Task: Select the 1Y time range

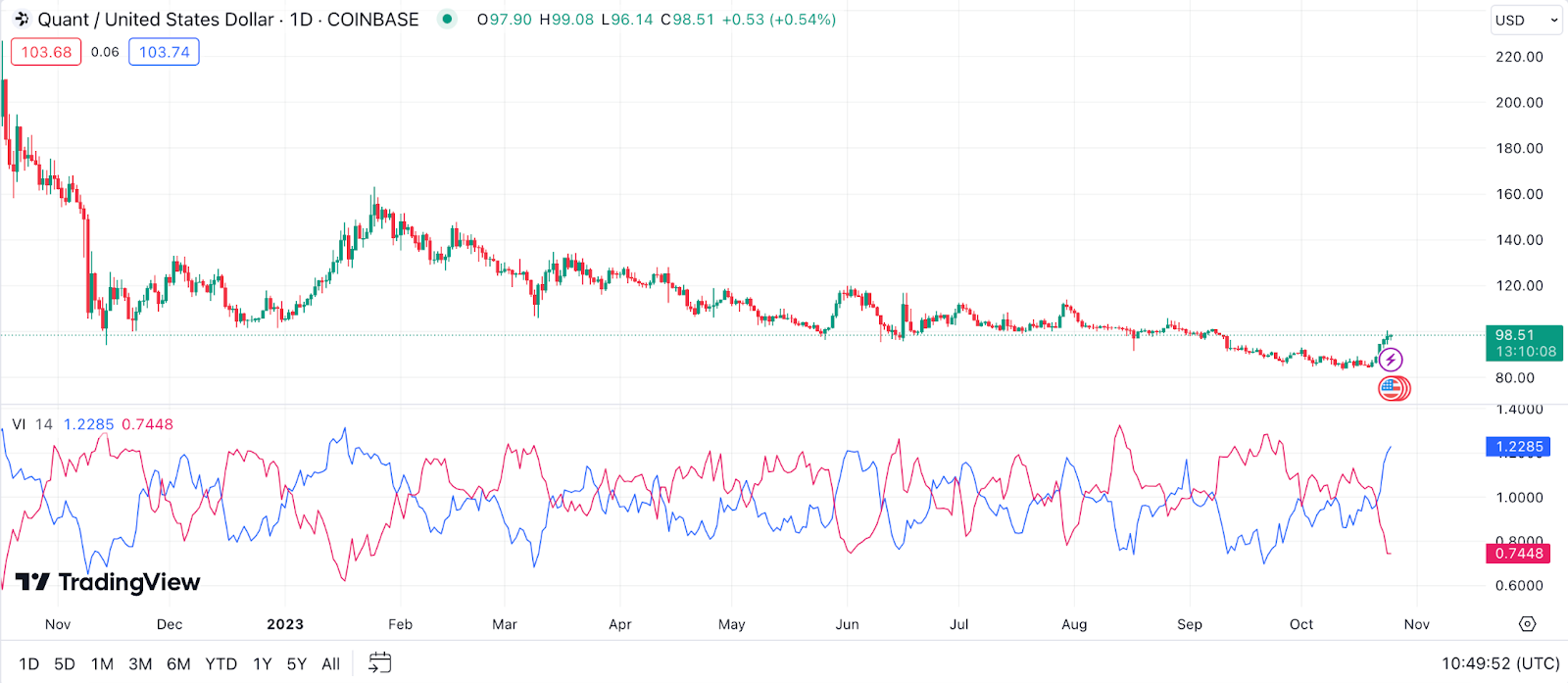Action: [263, 663]
